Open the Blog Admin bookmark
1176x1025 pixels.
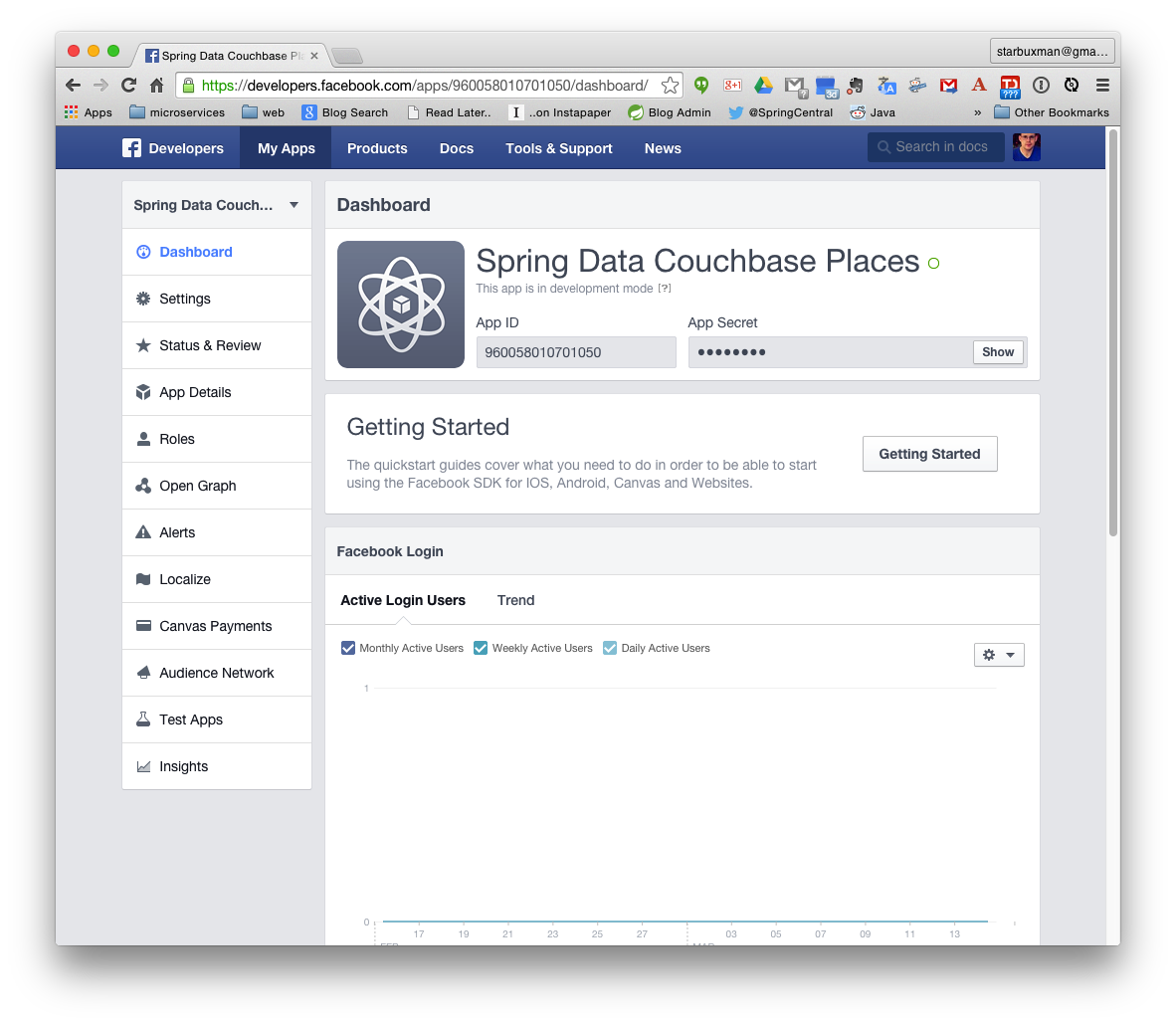pos(669,112)
